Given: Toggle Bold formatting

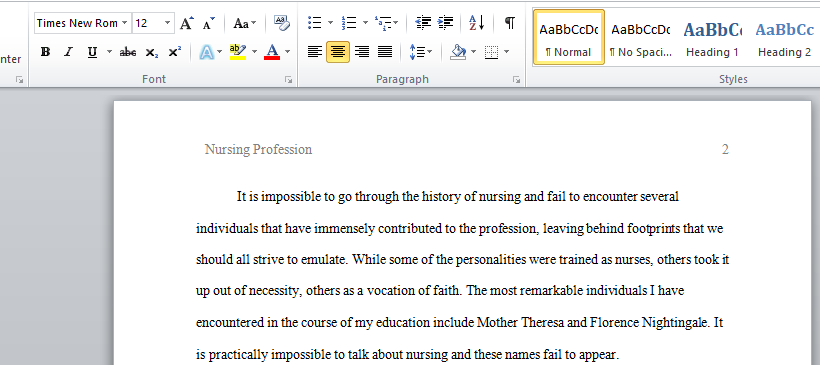Looking at the screenshot, I should coord(45,52).
